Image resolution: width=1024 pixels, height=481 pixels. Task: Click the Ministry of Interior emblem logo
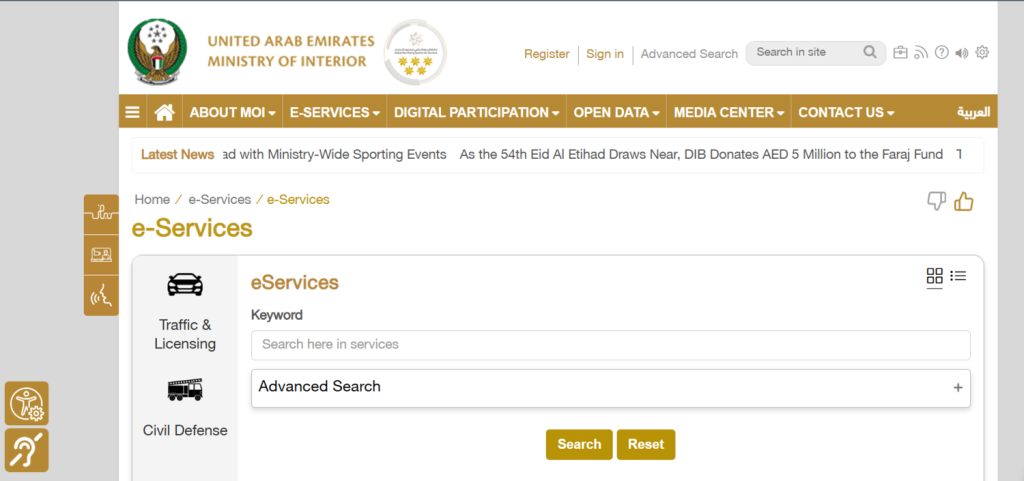(x=157, y=52)
